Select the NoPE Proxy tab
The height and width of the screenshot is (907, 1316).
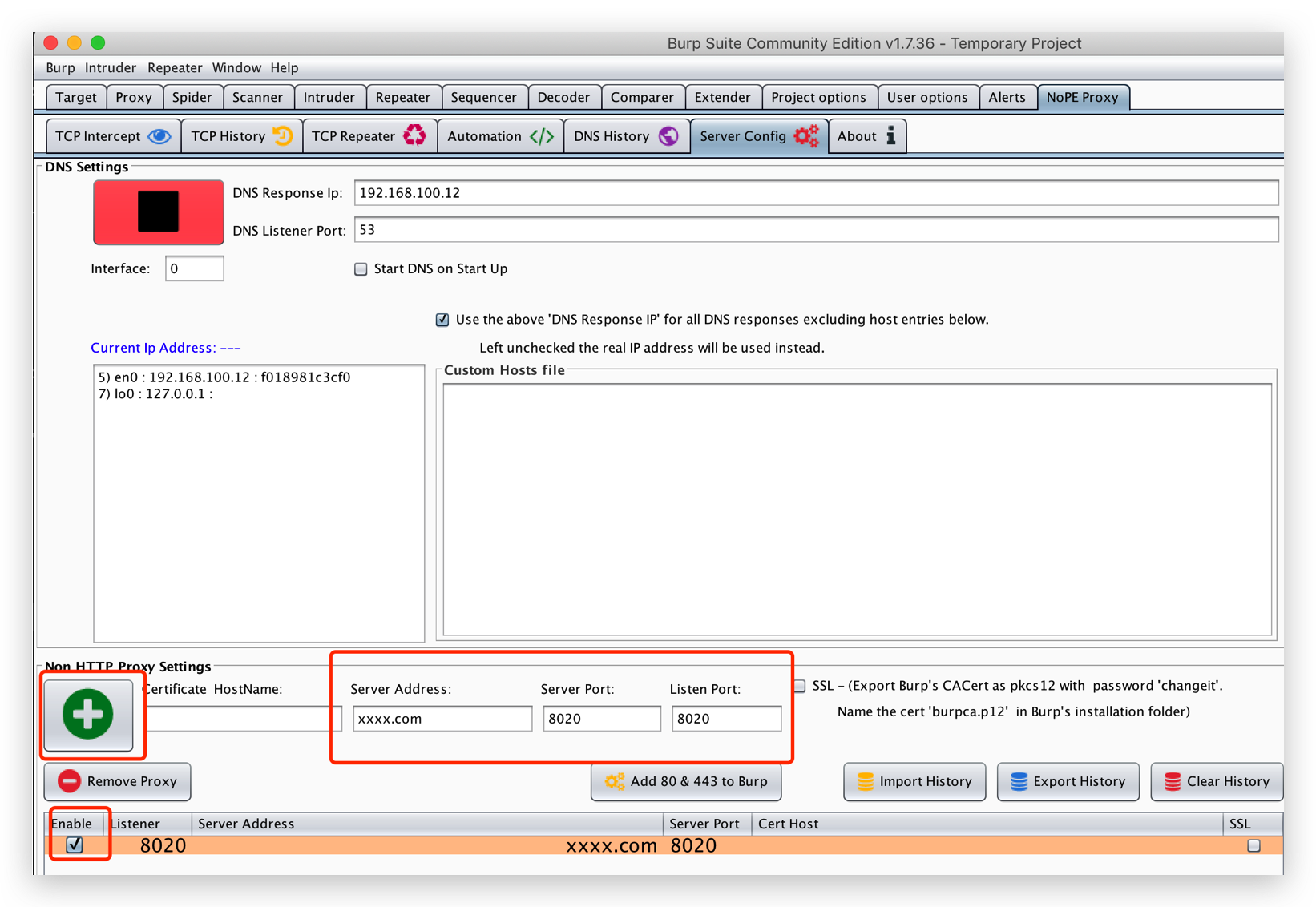[x=1083, y=97]
